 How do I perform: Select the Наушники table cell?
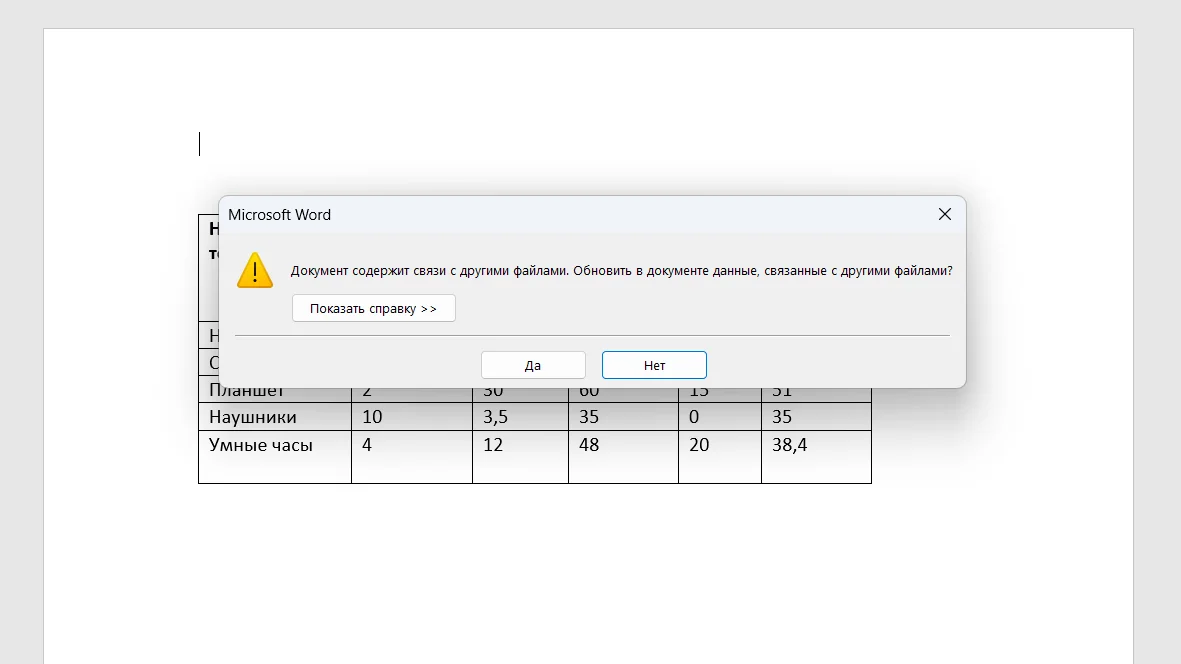(253, 417)
